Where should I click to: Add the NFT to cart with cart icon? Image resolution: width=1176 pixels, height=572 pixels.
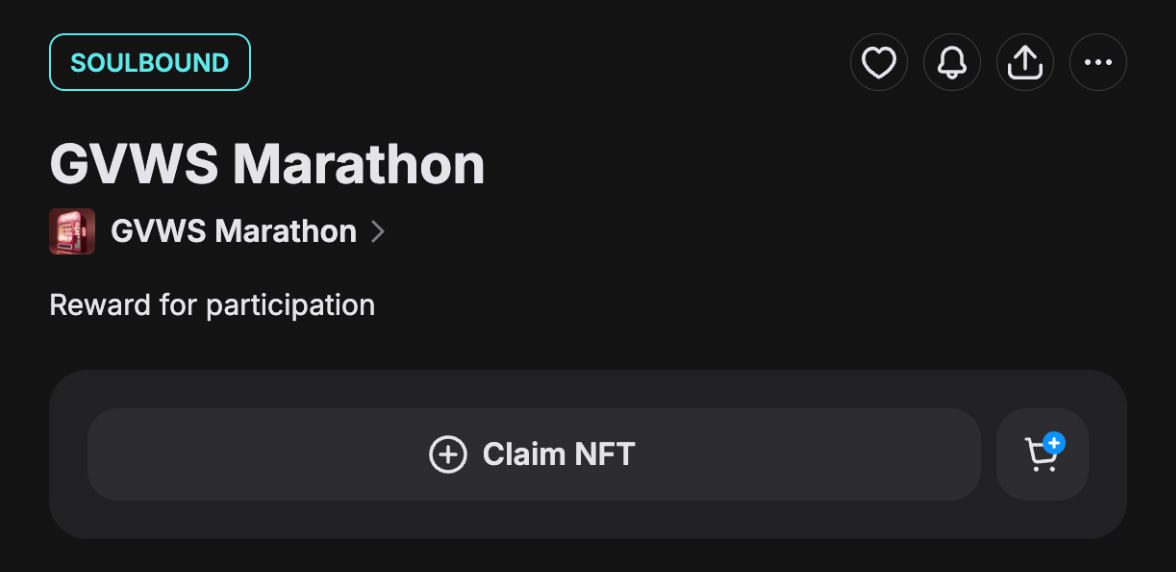click(x=1042, y=454)
